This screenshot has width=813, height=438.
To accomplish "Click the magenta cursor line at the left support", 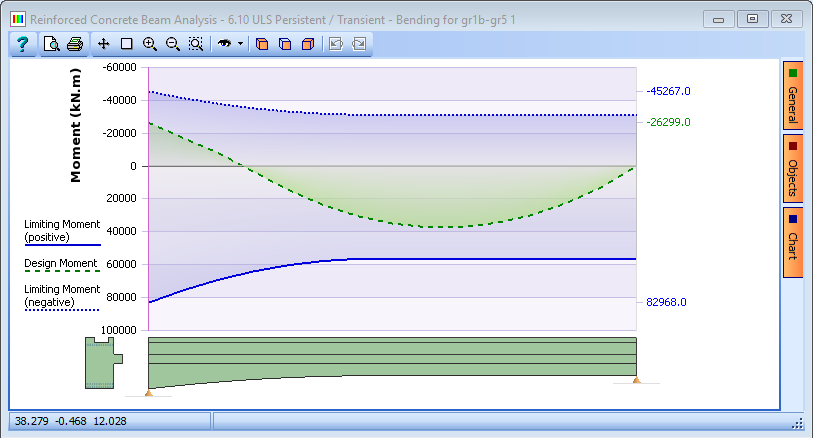I will 149,199.
